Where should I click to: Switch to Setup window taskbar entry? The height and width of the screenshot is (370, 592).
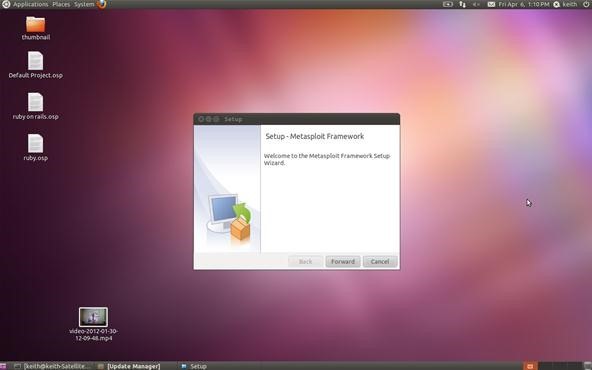(x=194, y=366)
